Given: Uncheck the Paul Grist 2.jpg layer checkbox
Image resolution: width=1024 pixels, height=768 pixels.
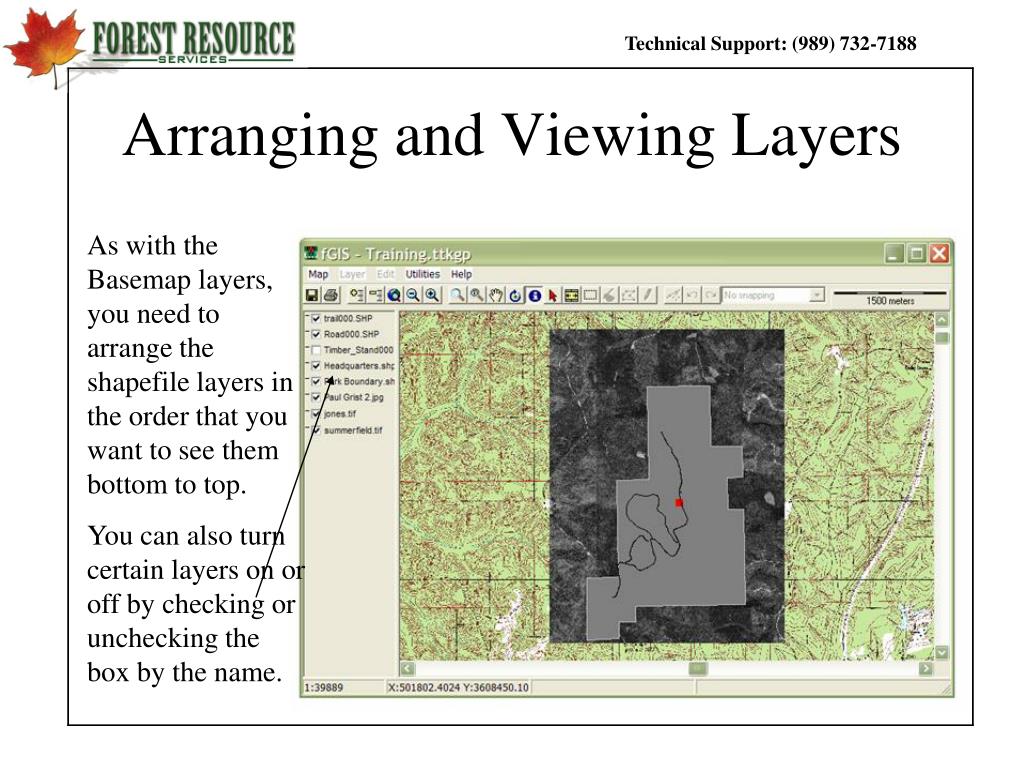Looking at the screenshot, I should [x=316, y=397].
